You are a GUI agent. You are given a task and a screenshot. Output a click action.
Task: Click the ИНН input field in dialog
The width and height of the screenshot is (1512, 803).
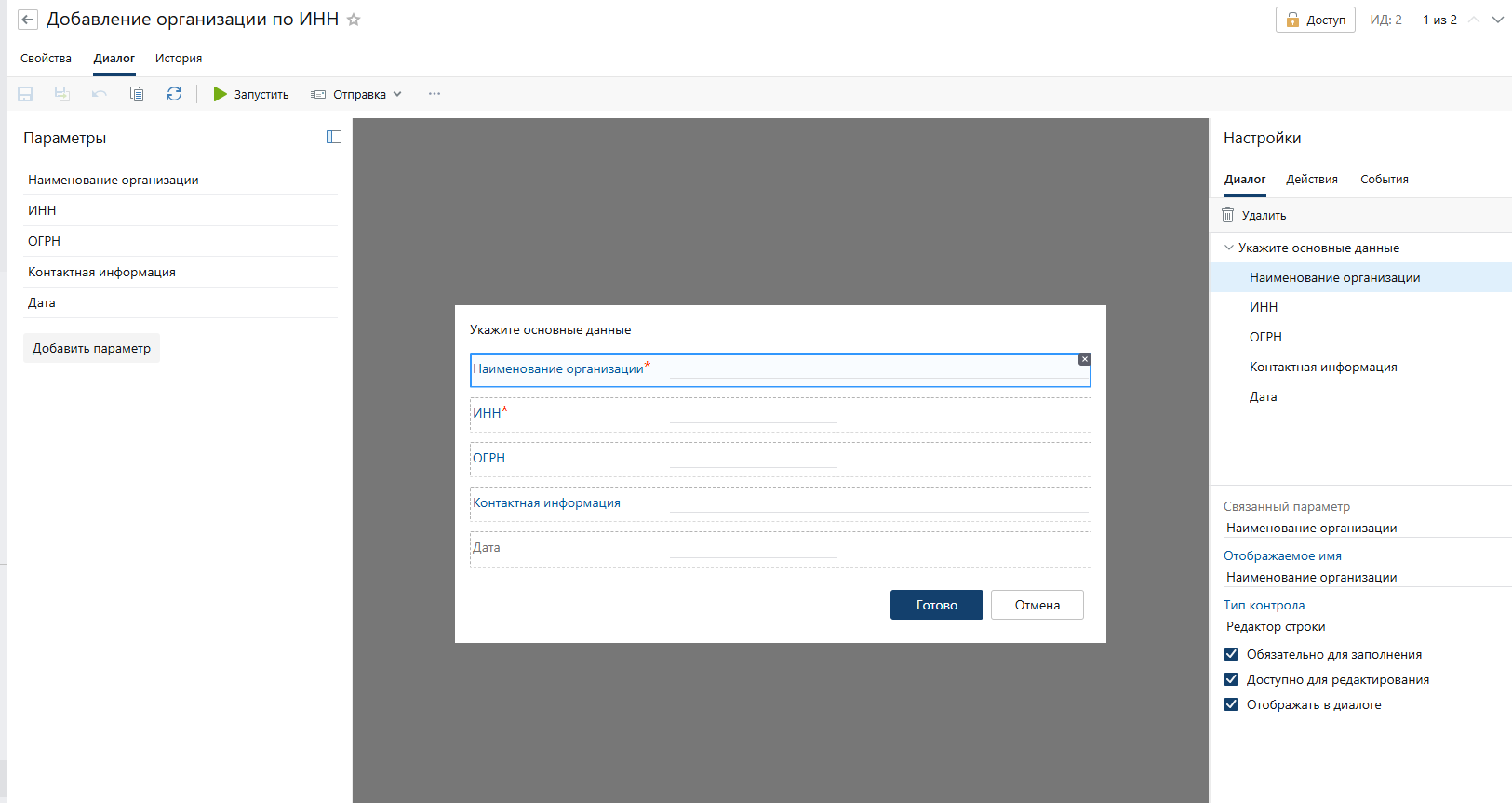[x=753, y=414]
